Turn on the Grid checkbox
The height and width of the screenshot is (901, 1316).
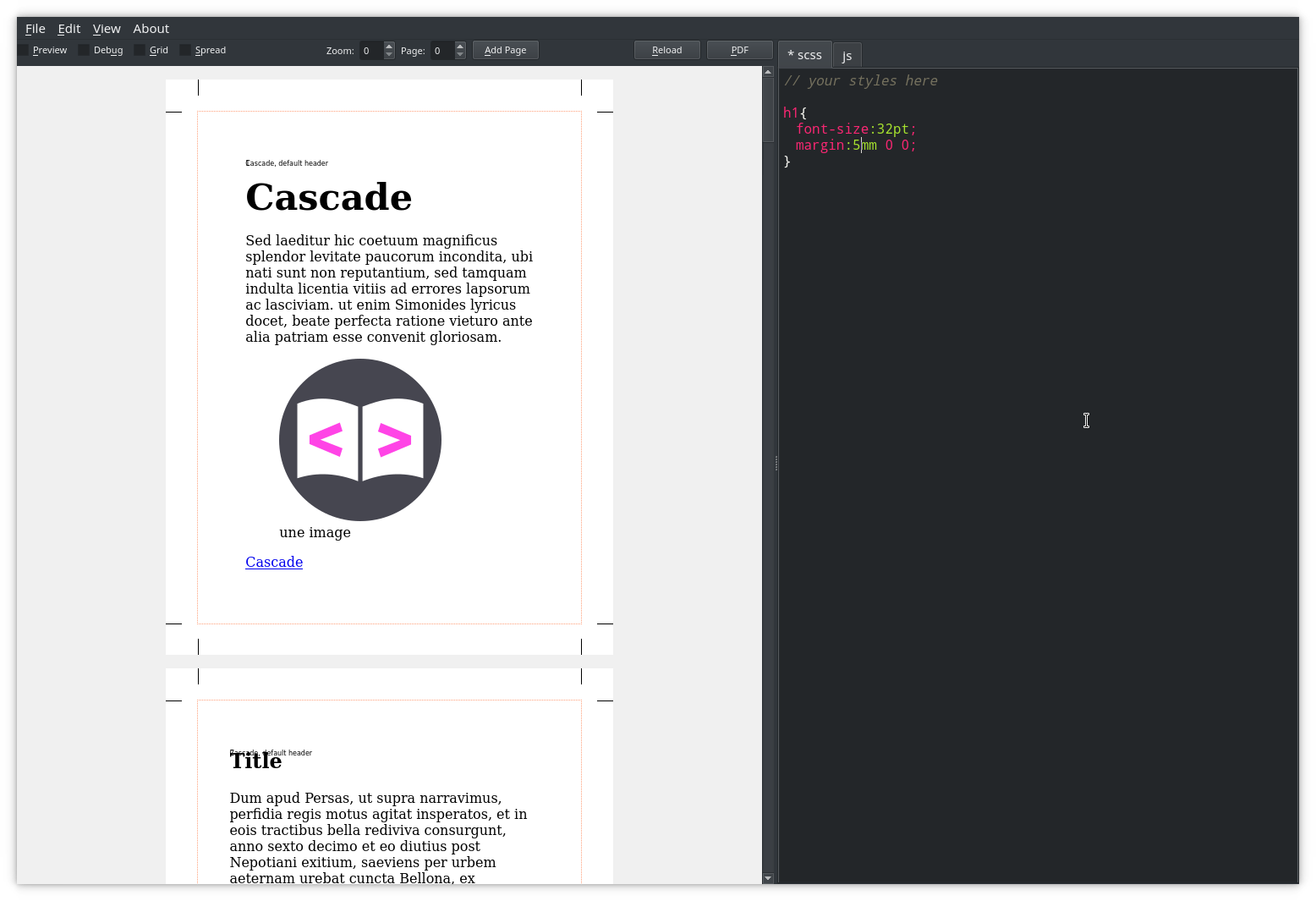(140, 51)
